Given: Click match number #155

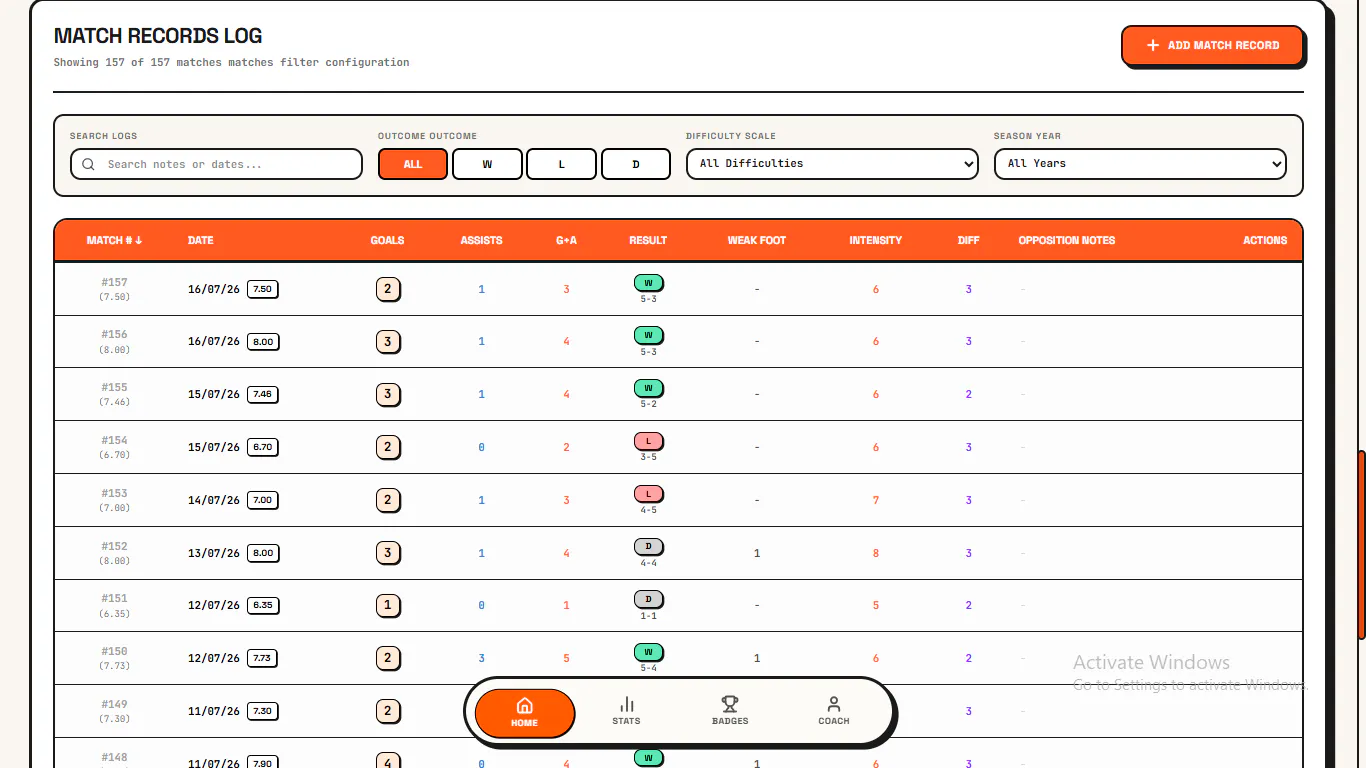Looking at the screenshot, I should pyautogui.click(x=114, y=388).
